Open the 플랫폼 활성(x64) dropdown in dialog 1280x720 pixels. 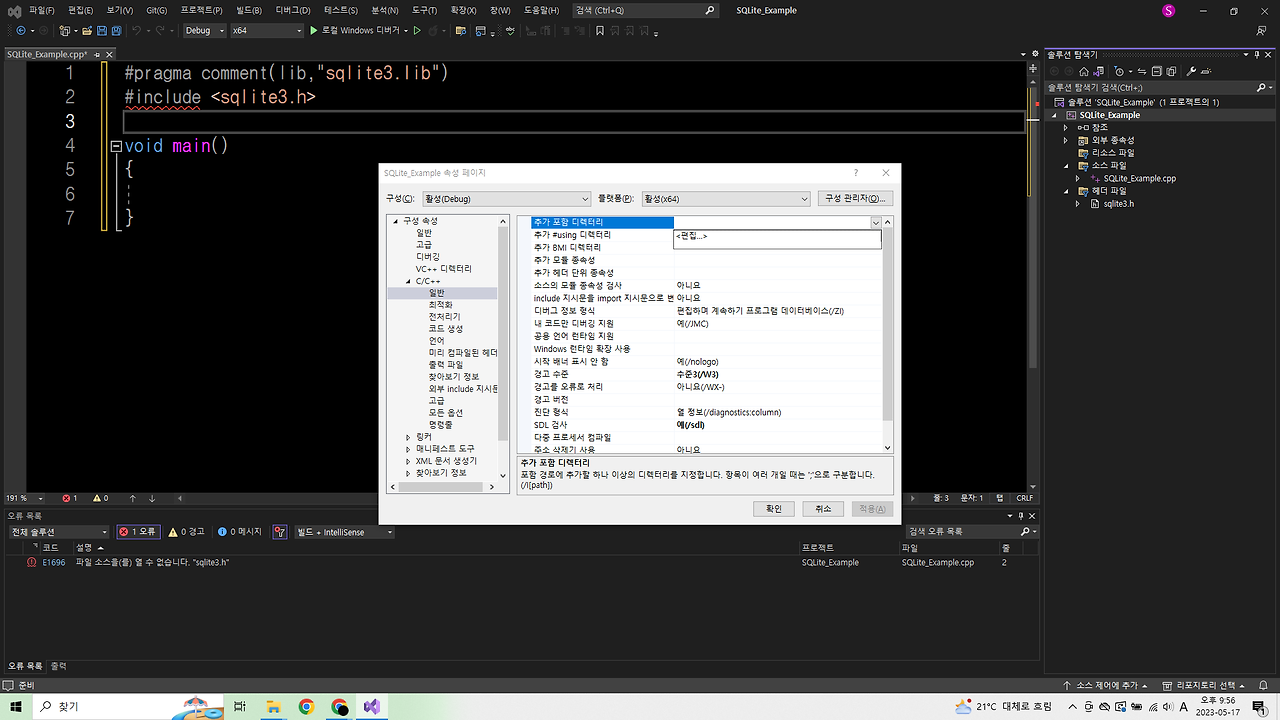pyautogui.click(x=725, y=198)
